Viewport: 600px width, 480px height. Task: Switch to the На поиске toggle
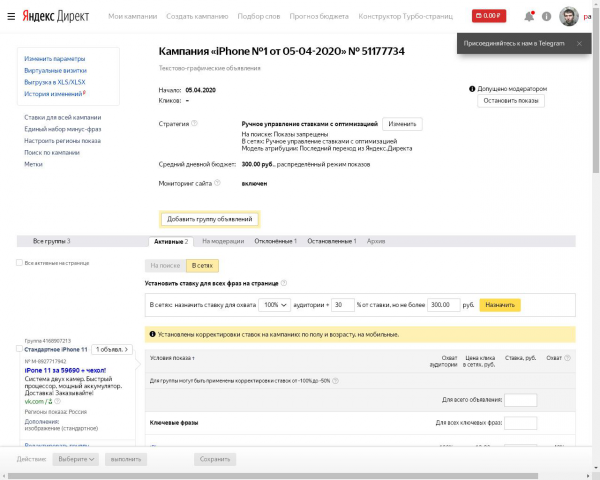[165, 266]
